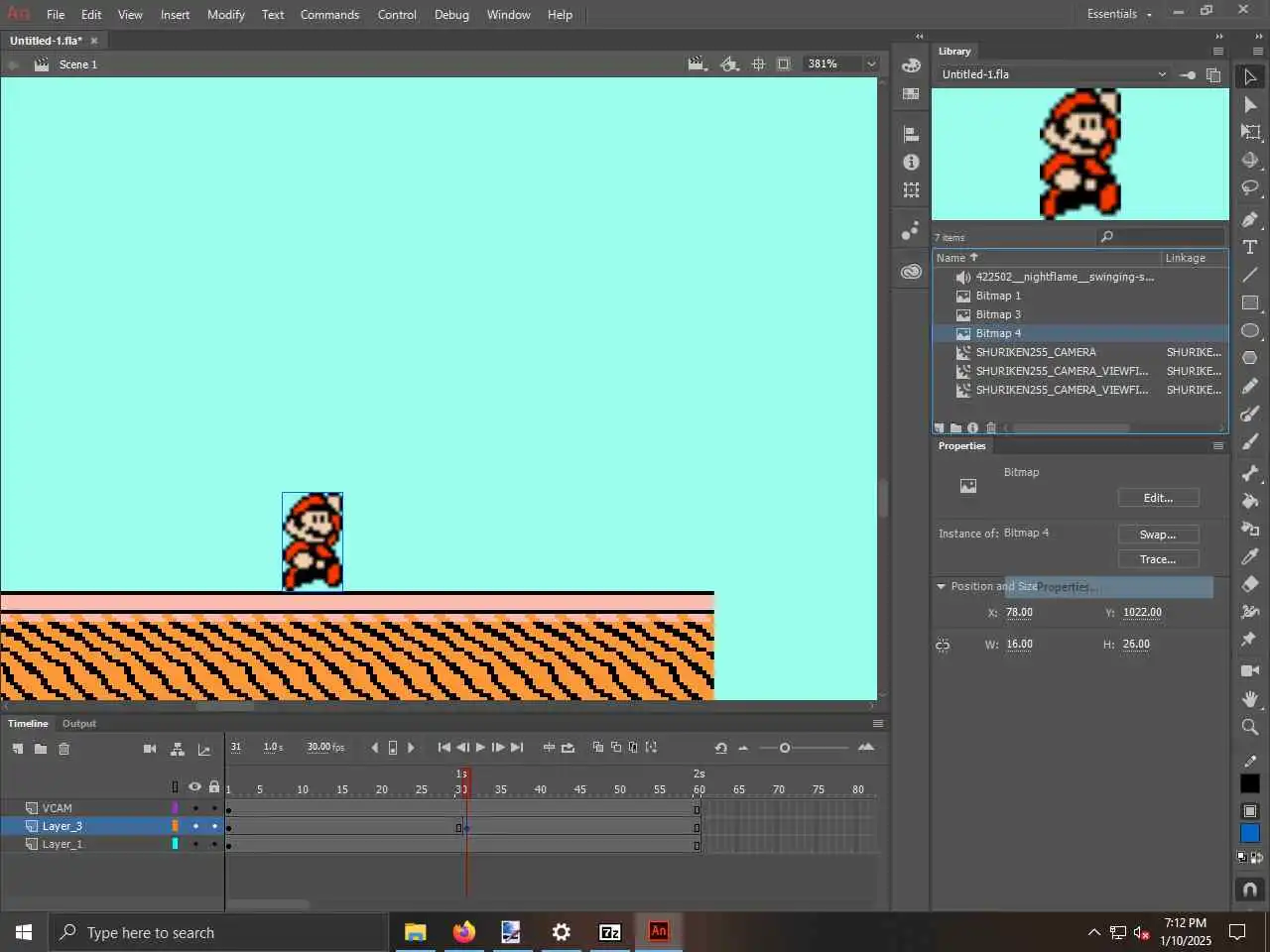Screen dimensions: 1270x952
Task: Open the Edit Scene clapperboard dropdown
Action: point(698,64)
